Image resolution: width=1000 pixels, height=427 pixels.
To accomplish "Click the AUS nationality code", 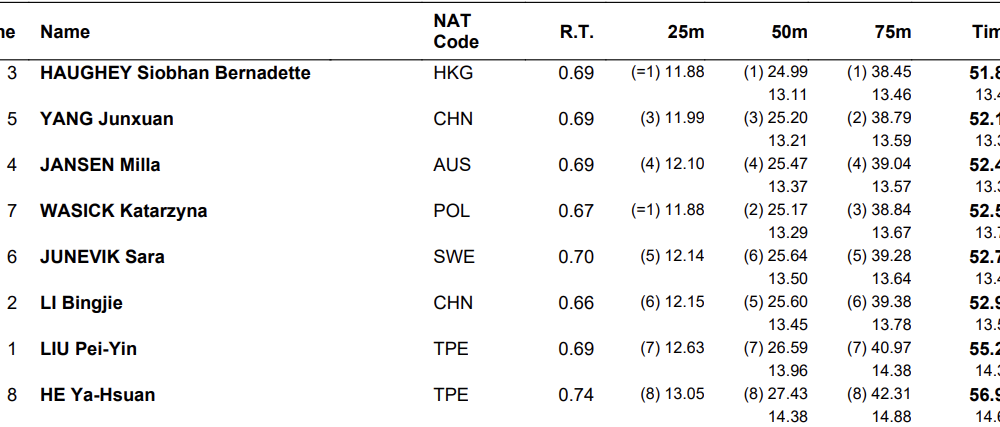I will pyautogui.click(x=452, y=165).
